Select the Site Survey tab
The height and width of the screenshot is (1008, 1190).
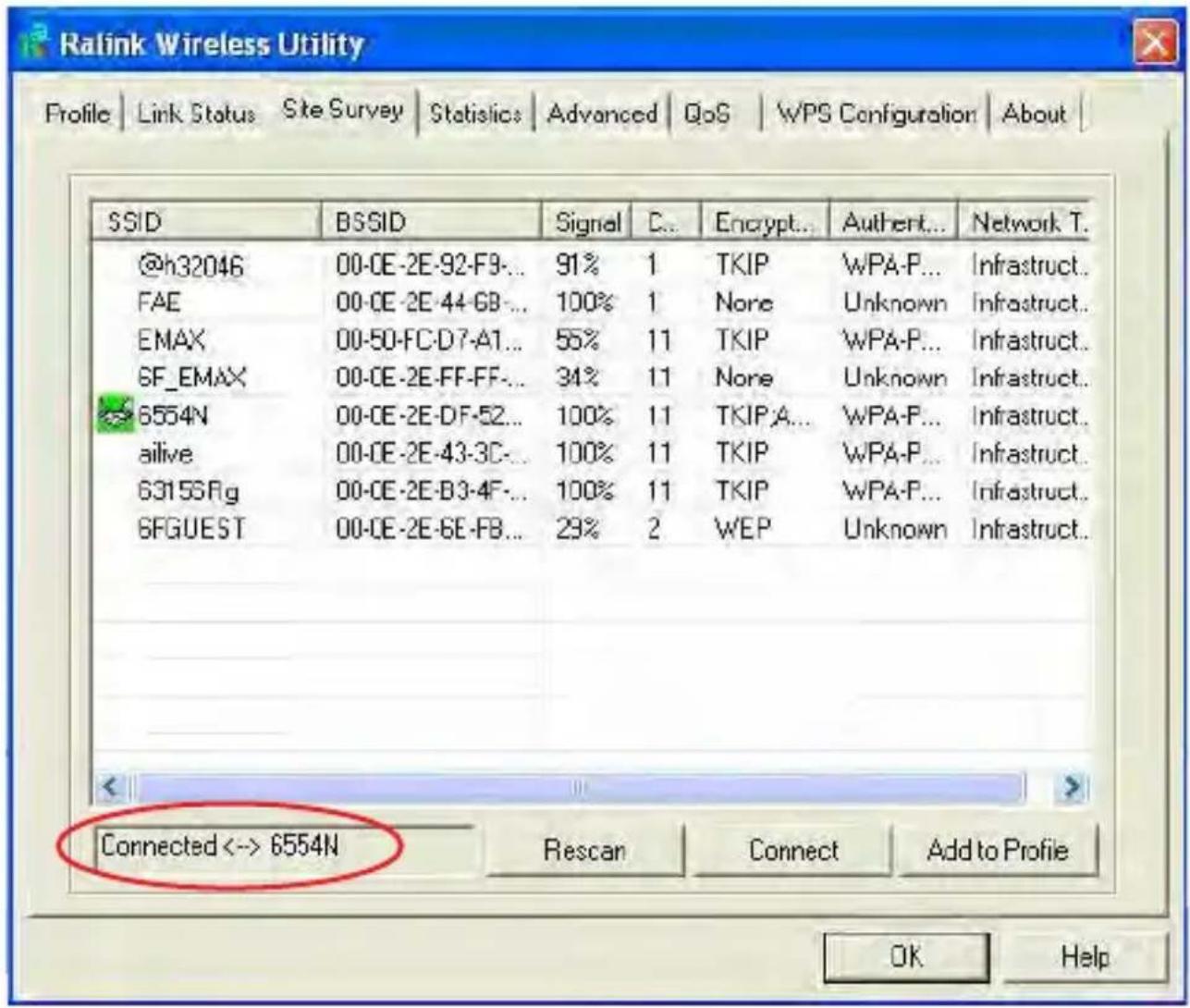click(343, 111)
